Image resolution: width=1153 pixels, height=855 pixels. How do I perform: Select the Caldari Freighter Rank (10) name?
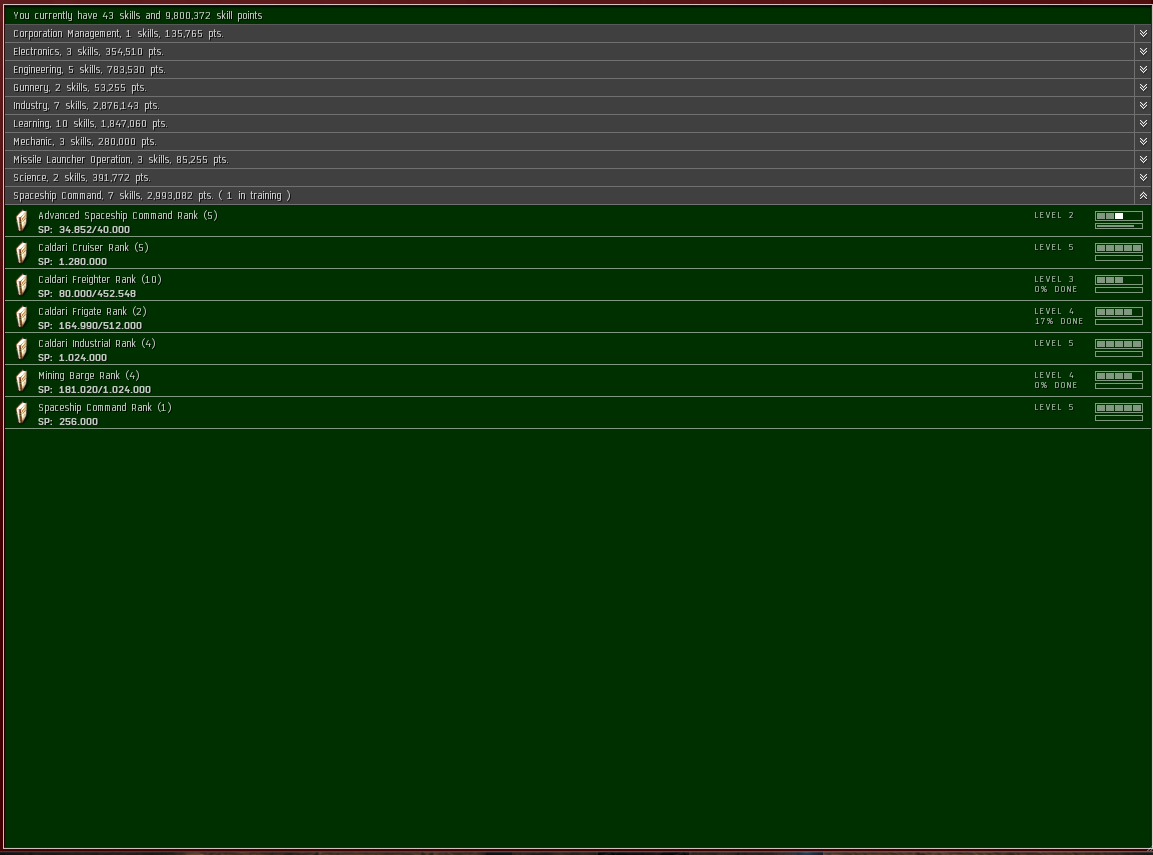[x=100, y=279]
